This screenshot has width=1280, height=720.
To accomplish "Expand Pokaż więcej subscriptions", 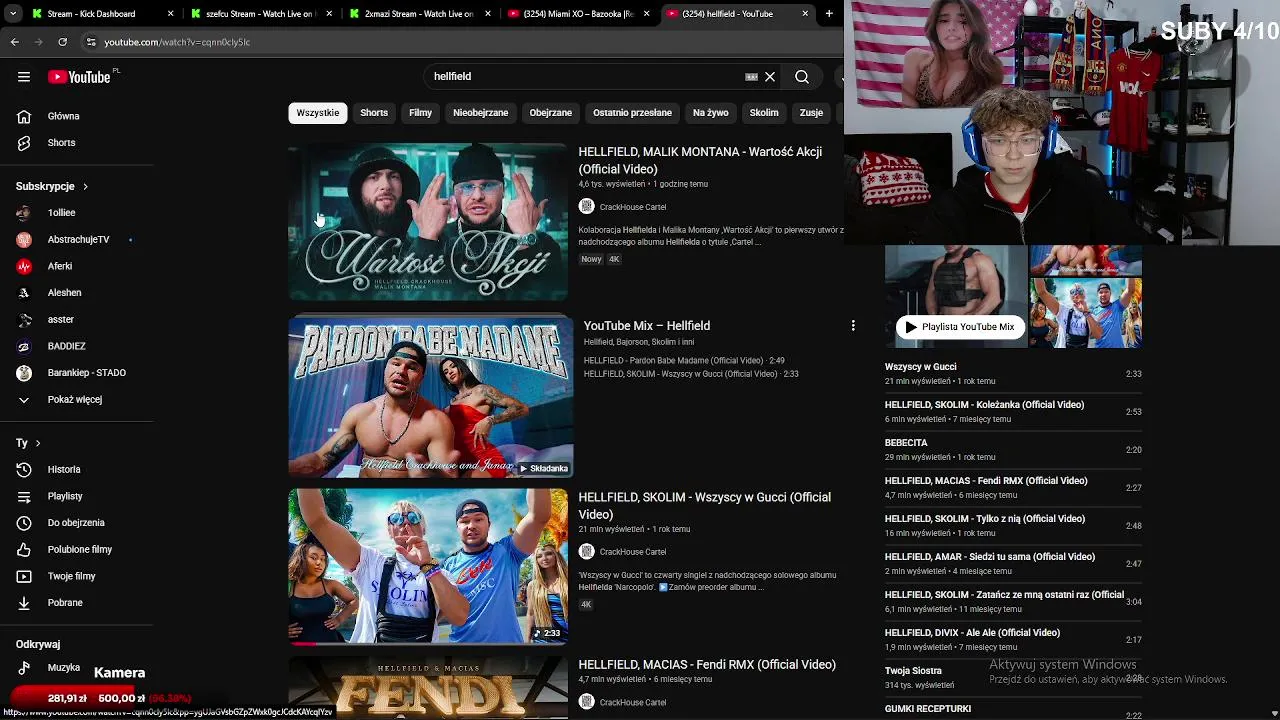I will point(76,399).
